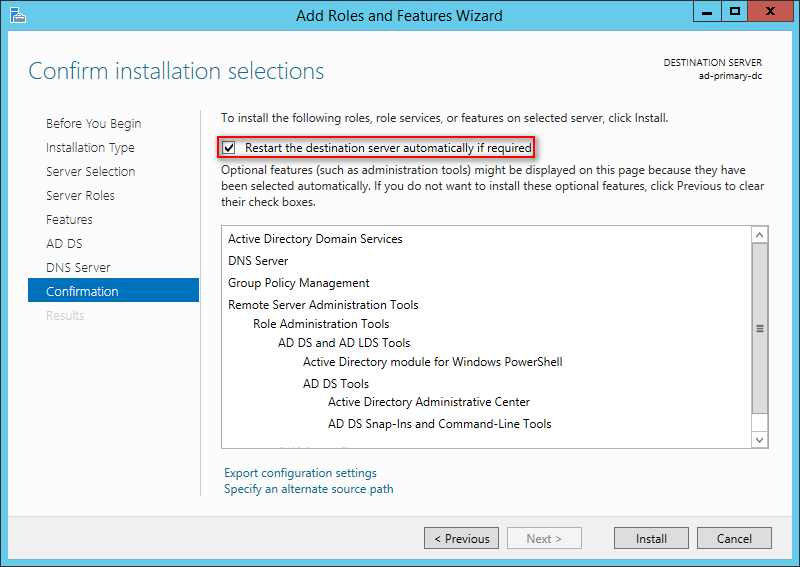Open the Server Roles page
Viewport: 800px width, 567px height.
point(80,195)
